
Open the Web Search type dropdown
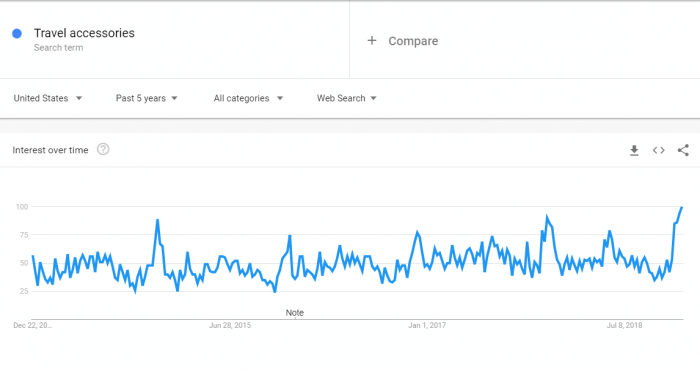(347, 98)
